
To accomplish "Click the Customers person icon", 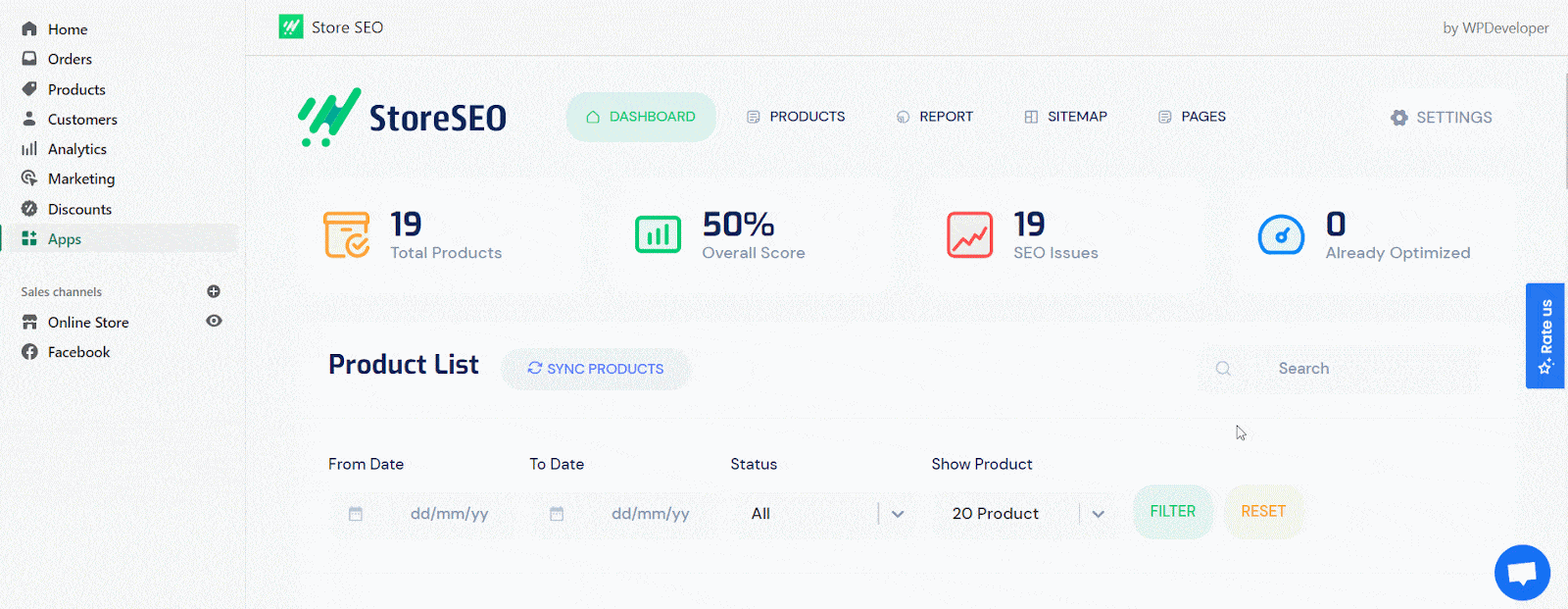I will (x=29, y=119).
